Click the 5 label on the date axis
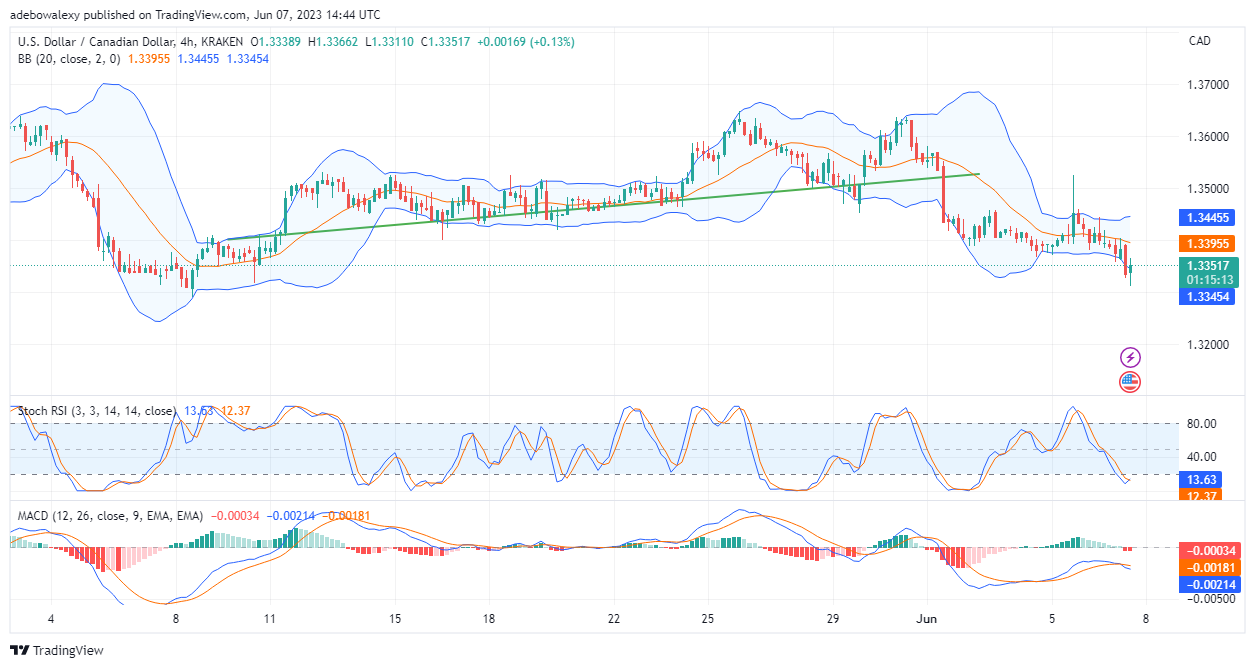The image size is (1255, 668). (1051, 619)
